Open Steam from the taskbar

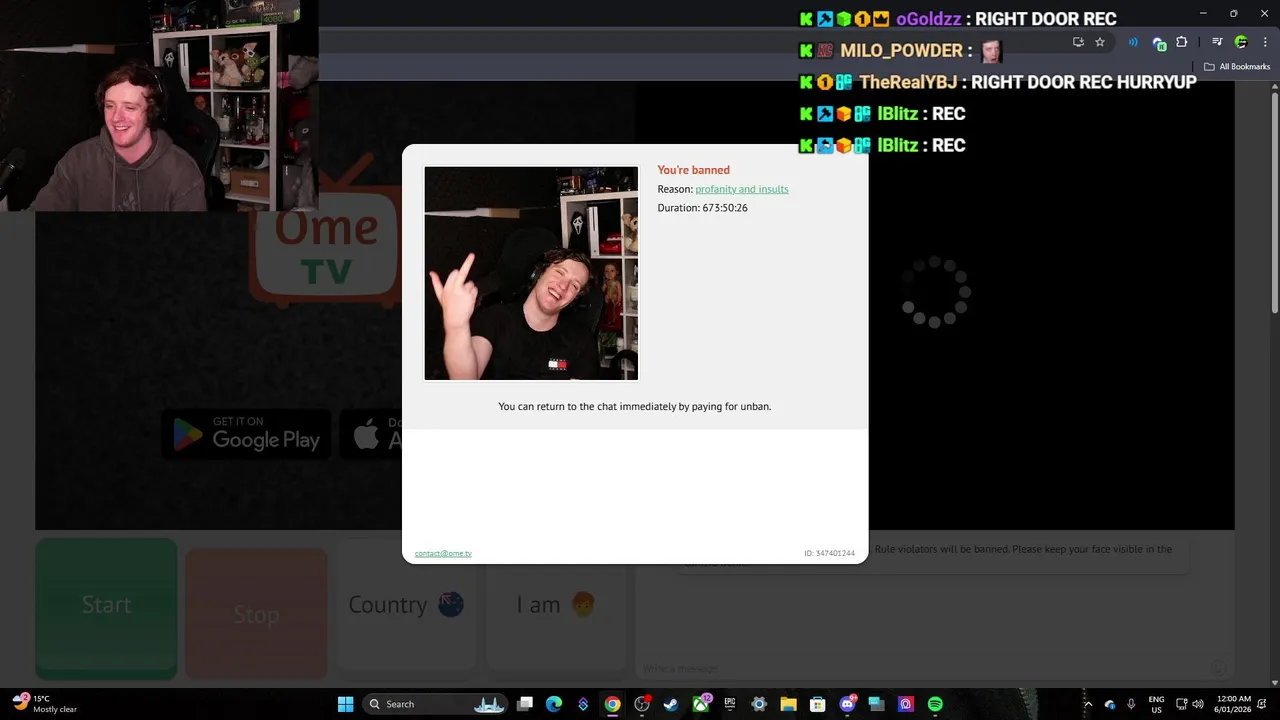(671, 704)
